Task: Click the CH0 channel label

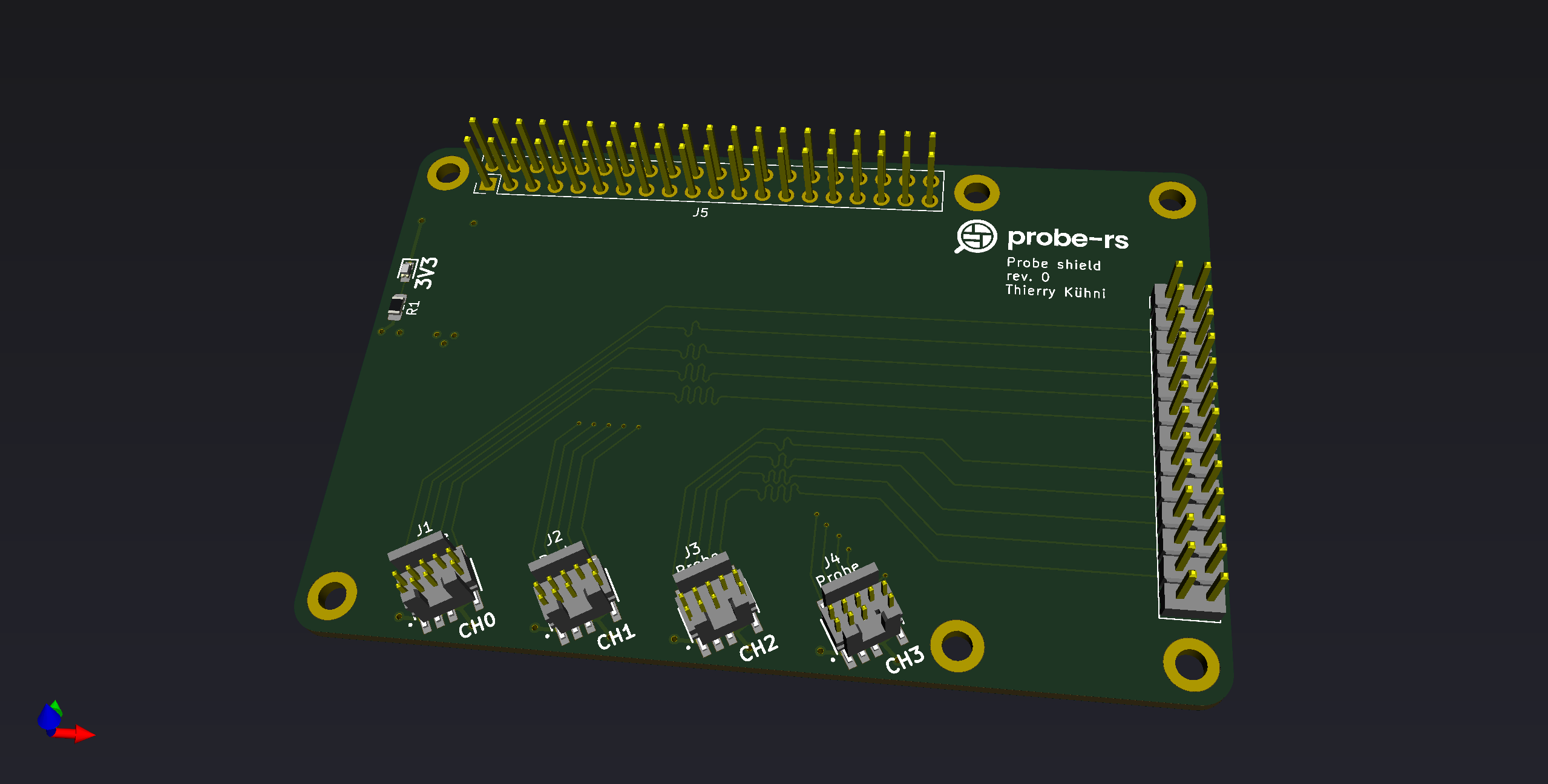Action: click(477, 626)
